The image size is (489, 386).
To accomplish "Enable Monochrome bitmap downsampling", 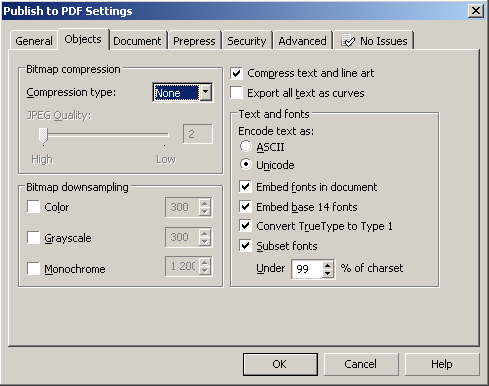I will (x=33, y=268).
